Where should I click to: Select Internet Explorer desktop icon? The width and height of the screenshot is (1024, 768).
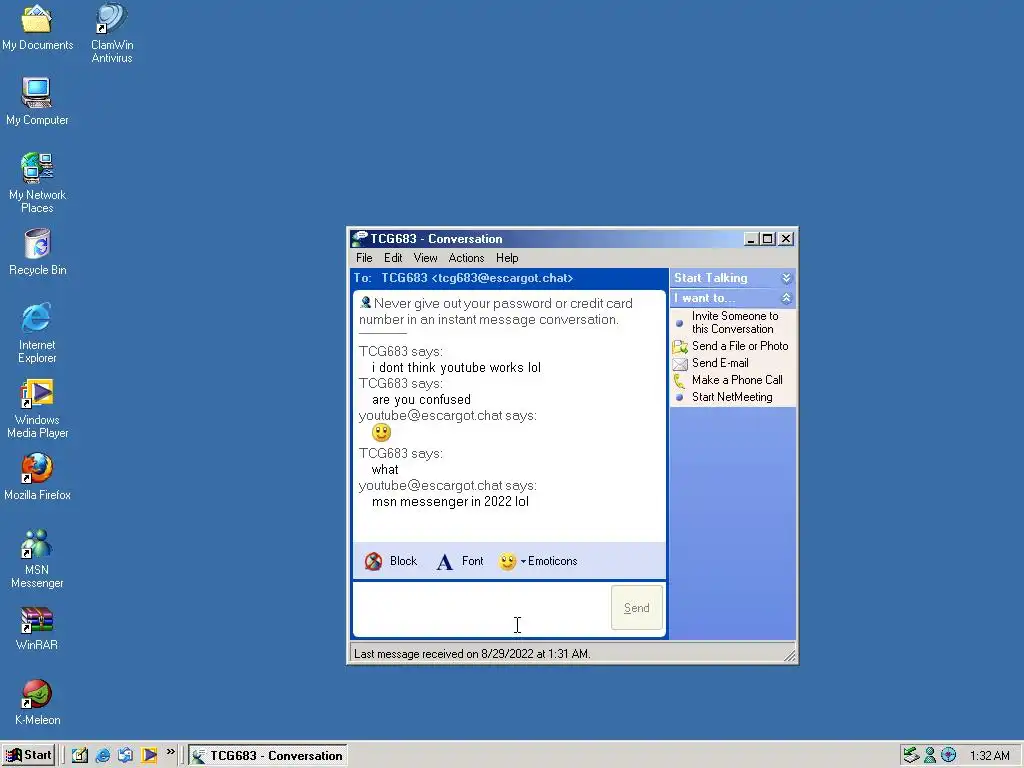37,332
